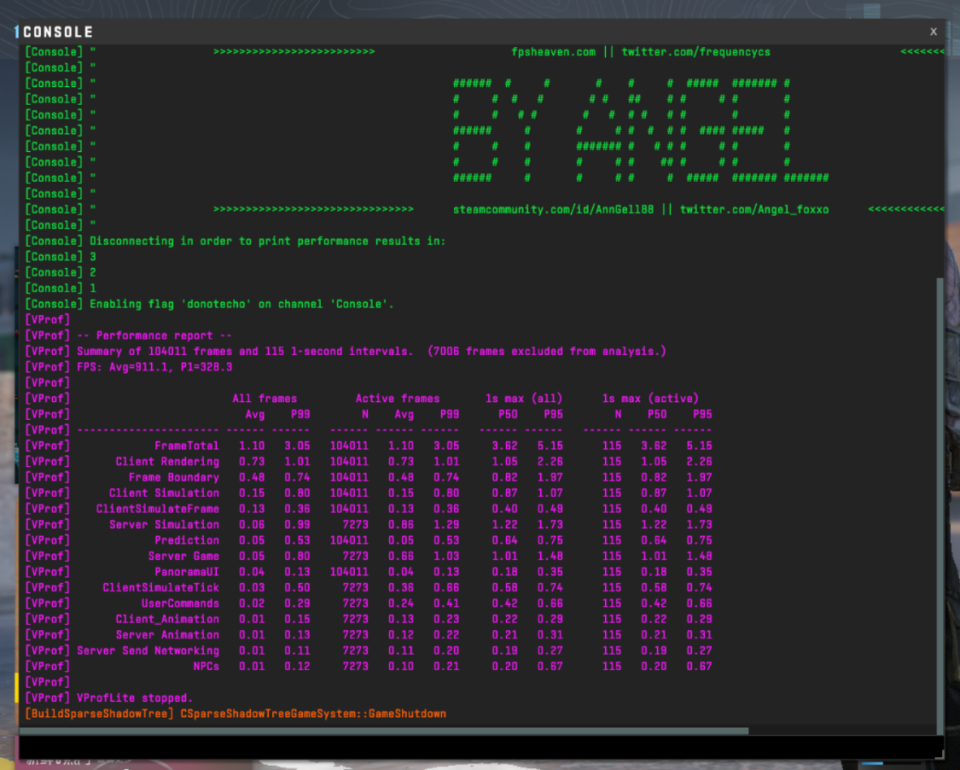960x770 pixels.
Task: Click the '-- Performance report --' line
Action: click(x=154, y=335)
